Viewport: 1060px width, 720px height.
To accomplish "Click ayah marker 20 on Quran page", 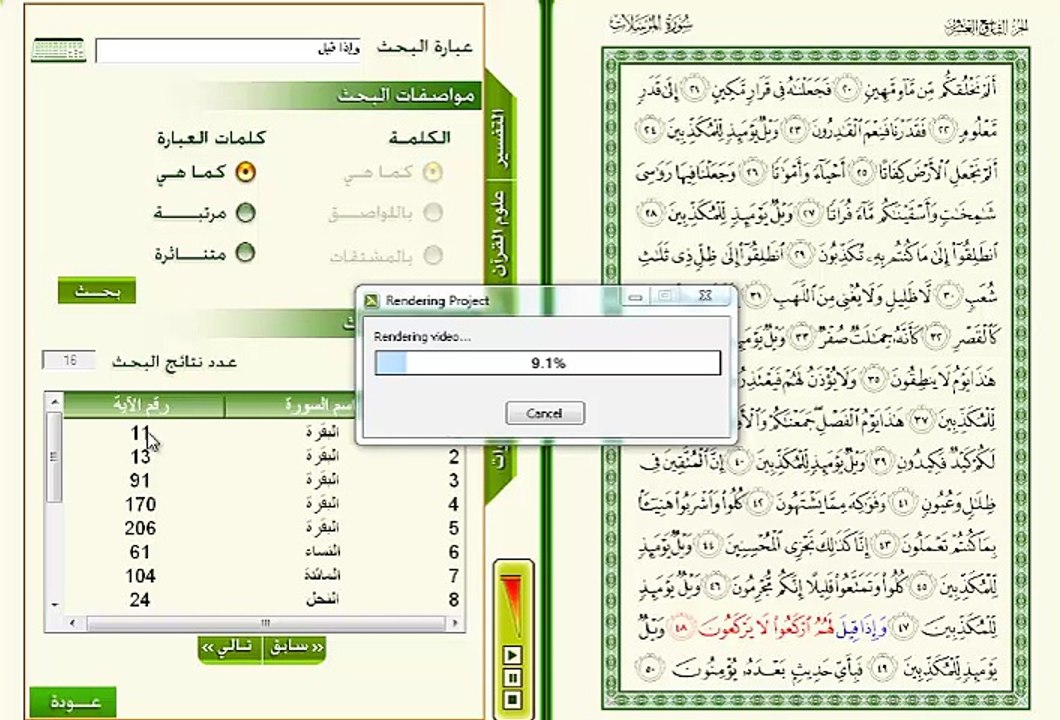I will tap(847, 89).
